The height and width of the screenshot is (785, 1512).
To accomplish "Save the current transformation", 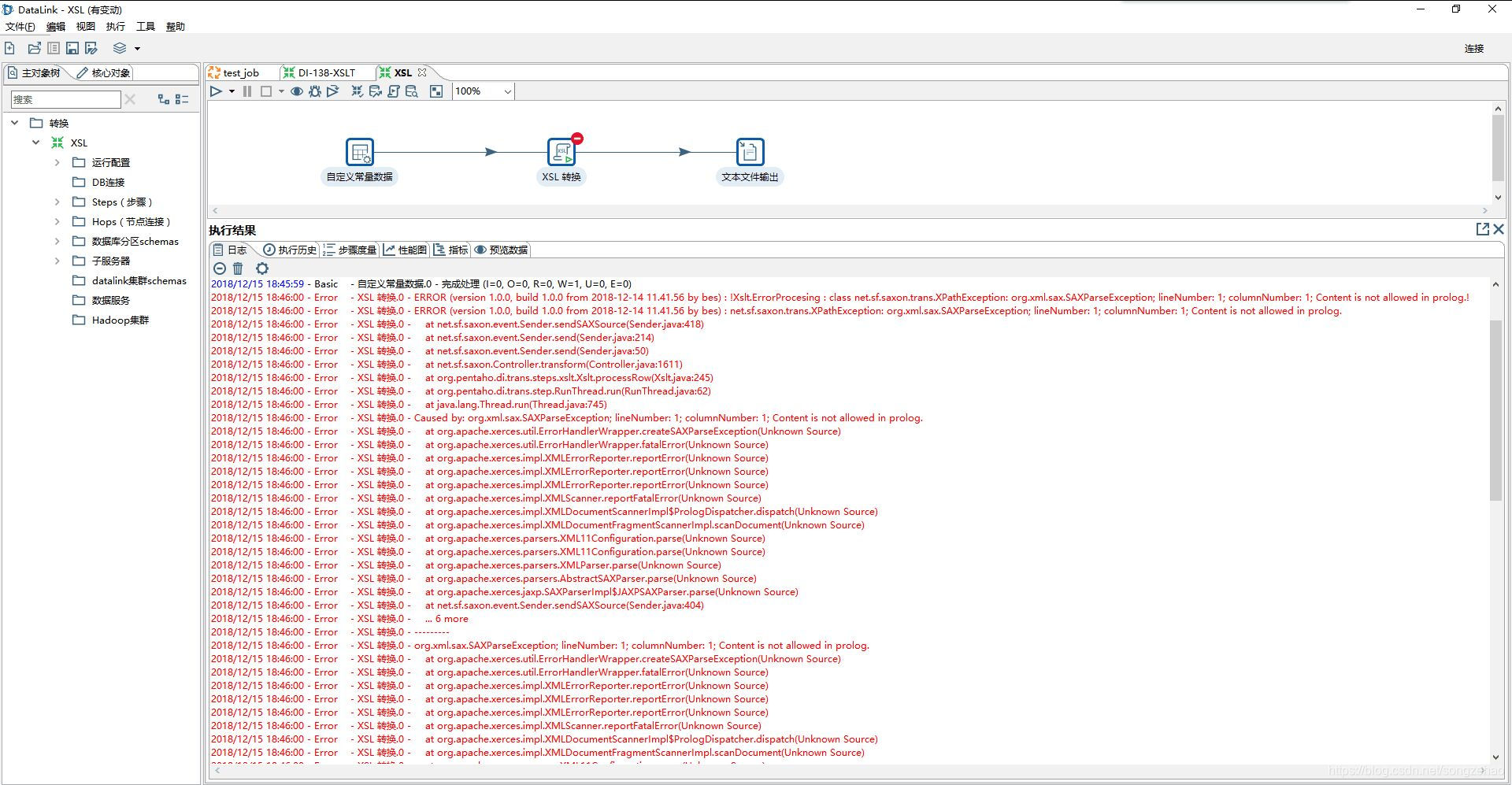I will 72,48.
